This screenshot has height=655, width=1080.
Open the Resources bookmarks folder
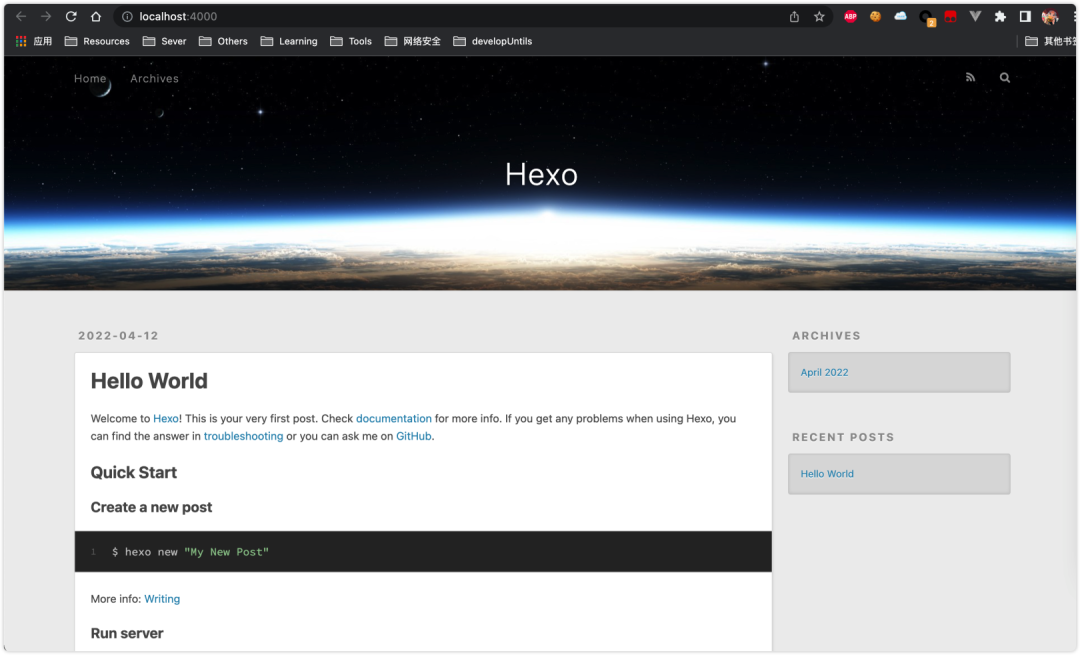(97, 41)
